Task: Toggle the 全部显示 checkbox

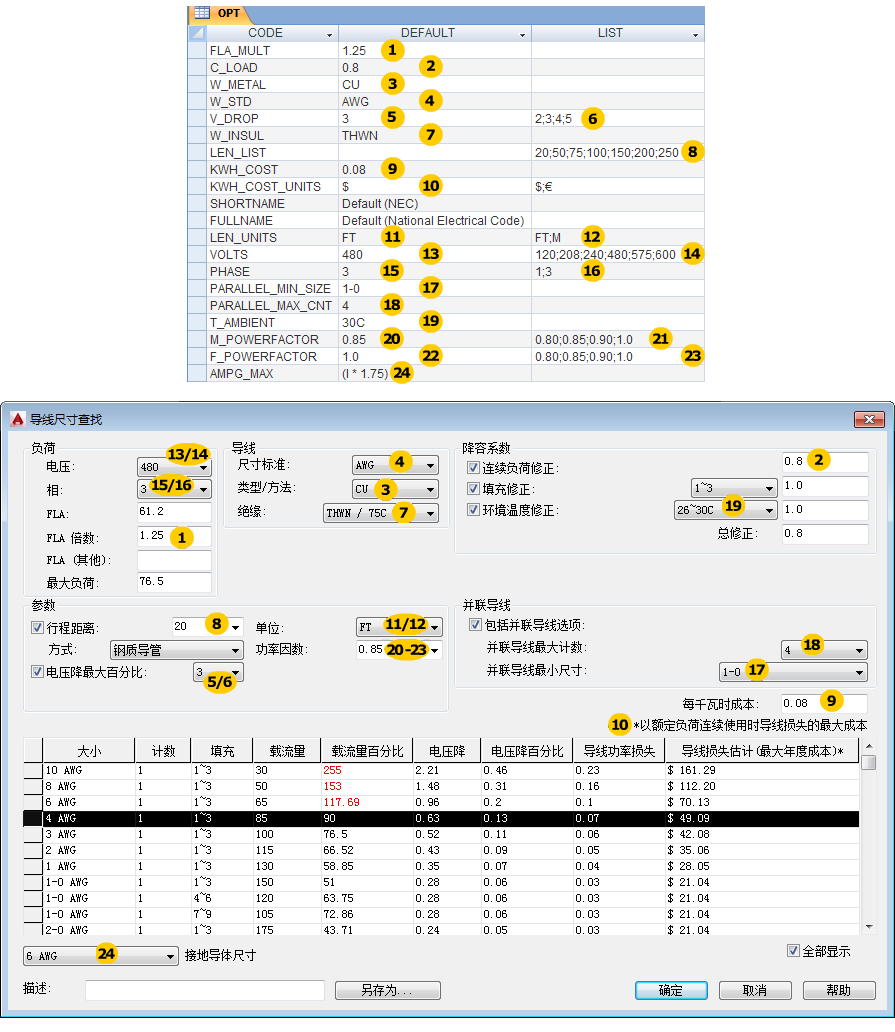Action: (x=793, y=950)
